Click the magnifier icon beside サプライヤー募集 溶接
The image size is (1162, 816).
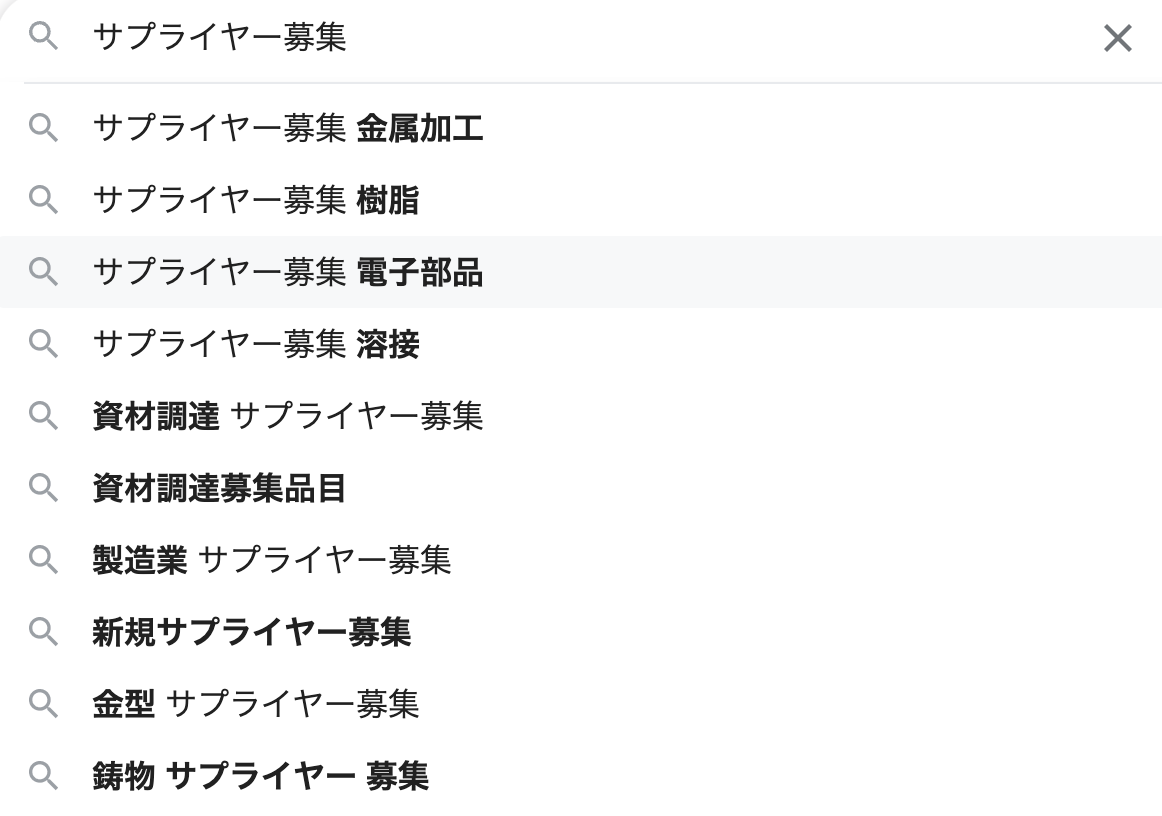[x=44, y=345]
